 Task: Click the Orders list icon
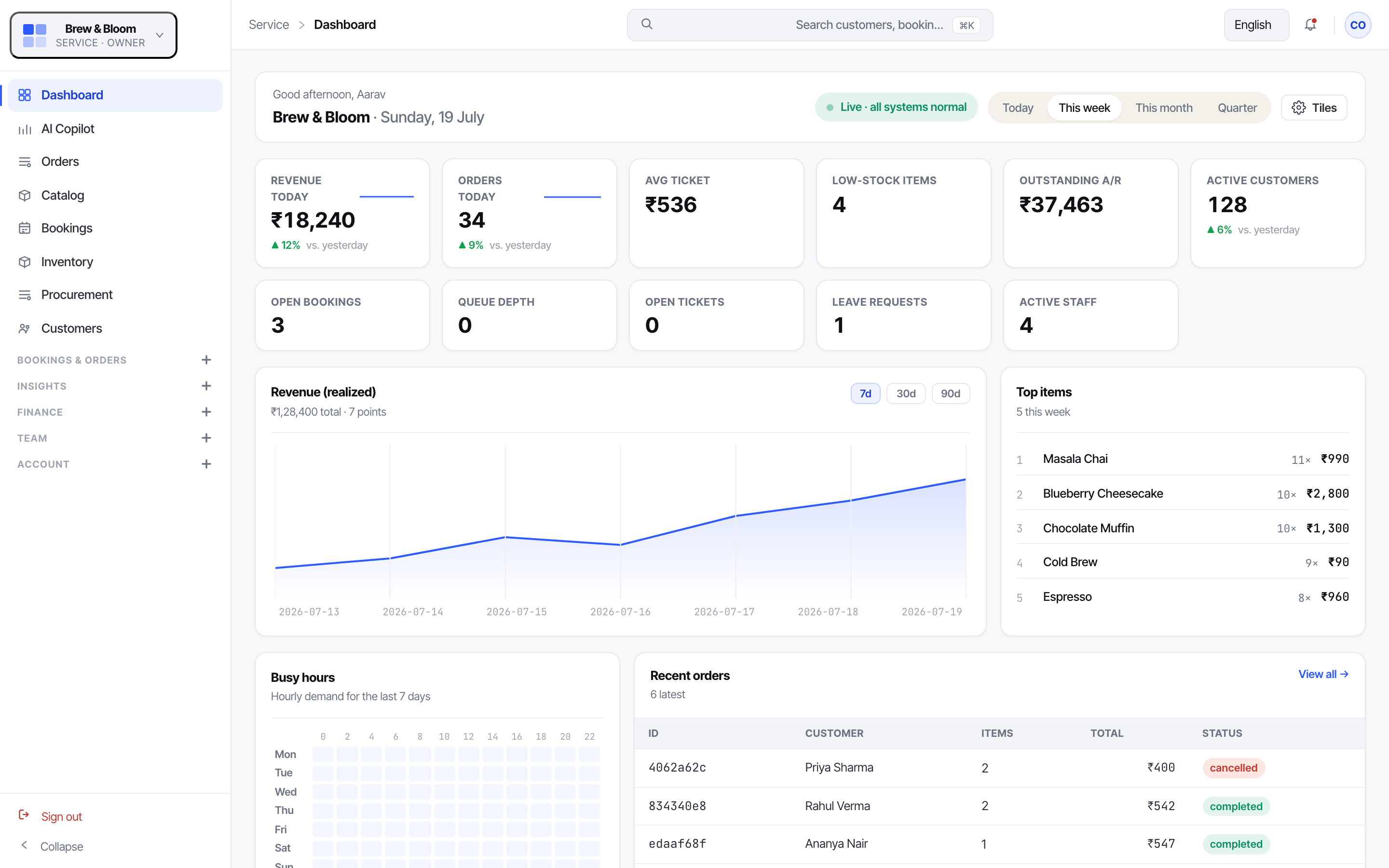pyautogui.click(x=24, y=162)
